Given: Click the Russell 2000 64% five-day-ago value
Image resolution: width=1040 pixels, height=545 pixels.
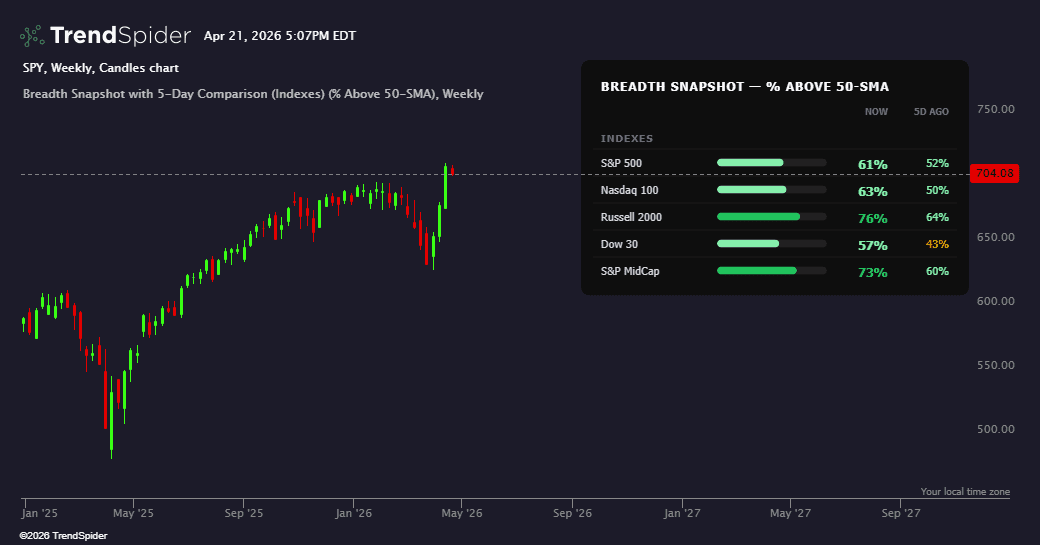Looking at the screenshot, I should tap(937, 217).
